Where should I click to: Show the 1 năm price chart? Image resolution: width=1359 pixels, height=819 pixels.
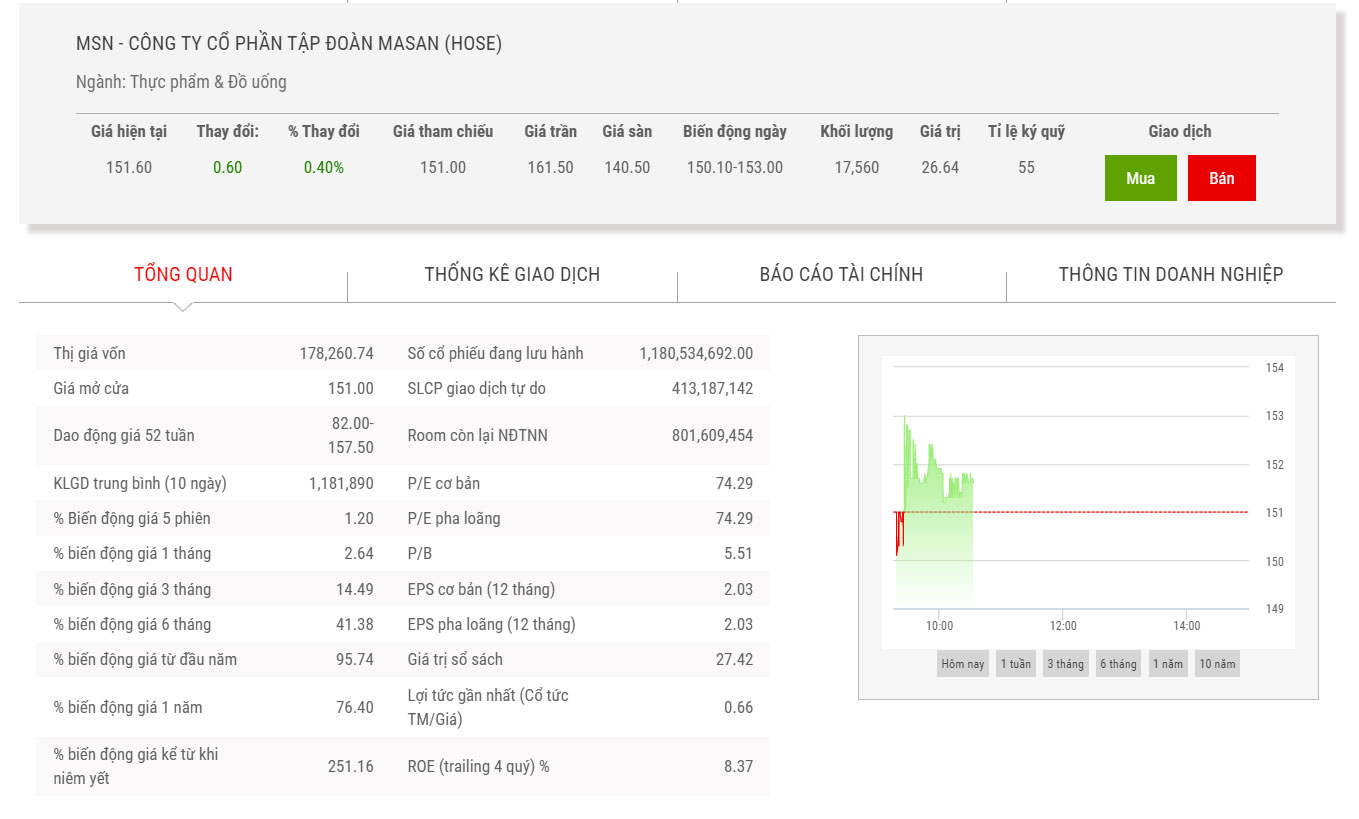(1167, 664)
